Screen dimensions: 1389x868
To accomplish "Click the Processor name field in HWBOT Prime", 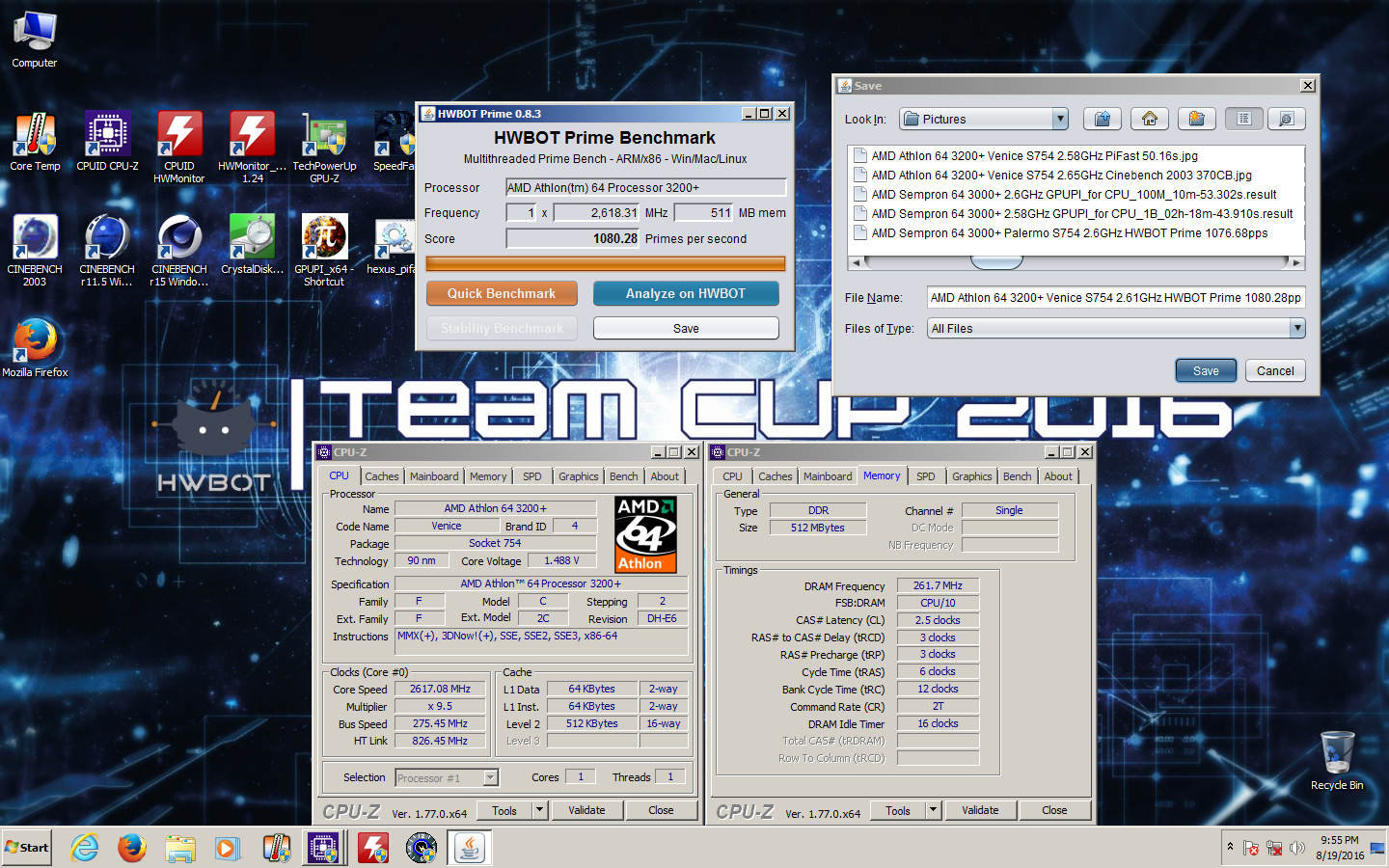I will coord(646,187).
